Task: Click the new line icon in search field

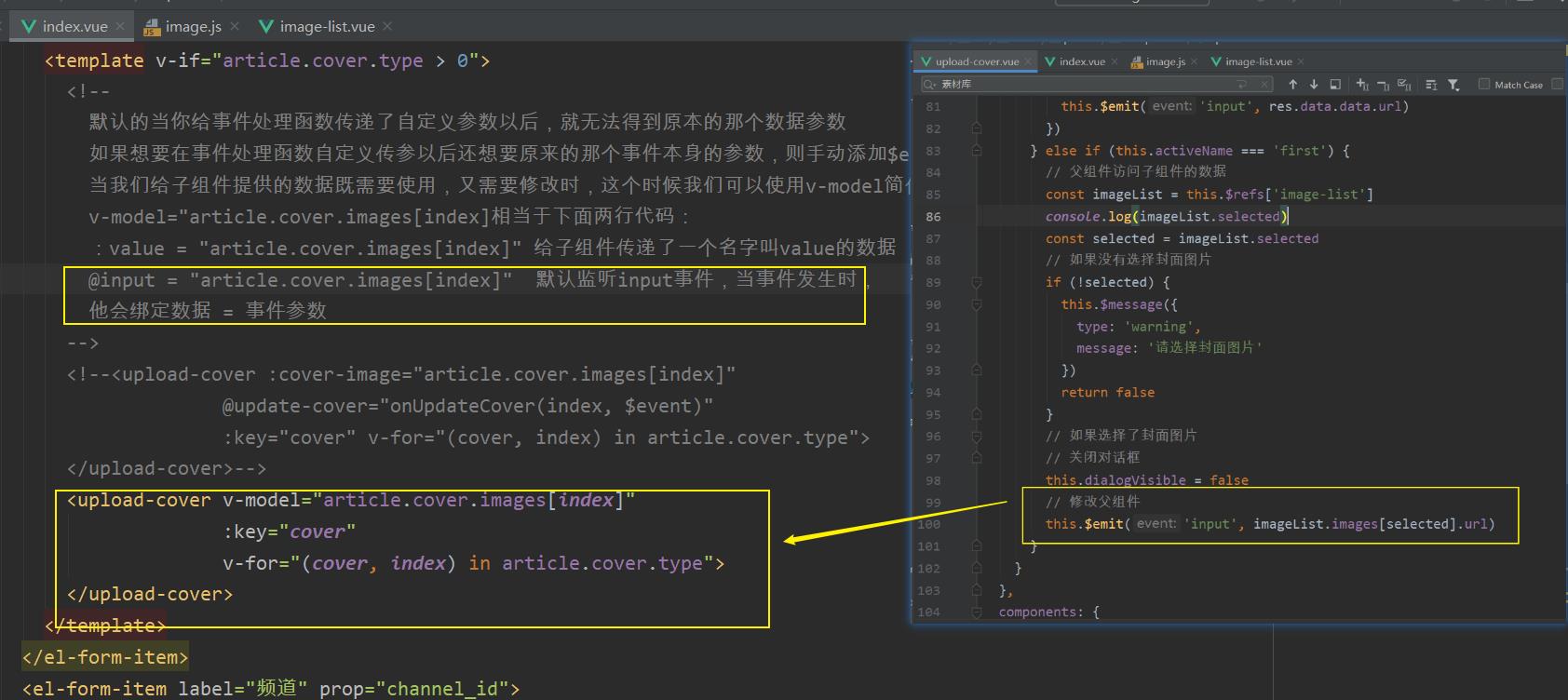Action: point(1241,84)
